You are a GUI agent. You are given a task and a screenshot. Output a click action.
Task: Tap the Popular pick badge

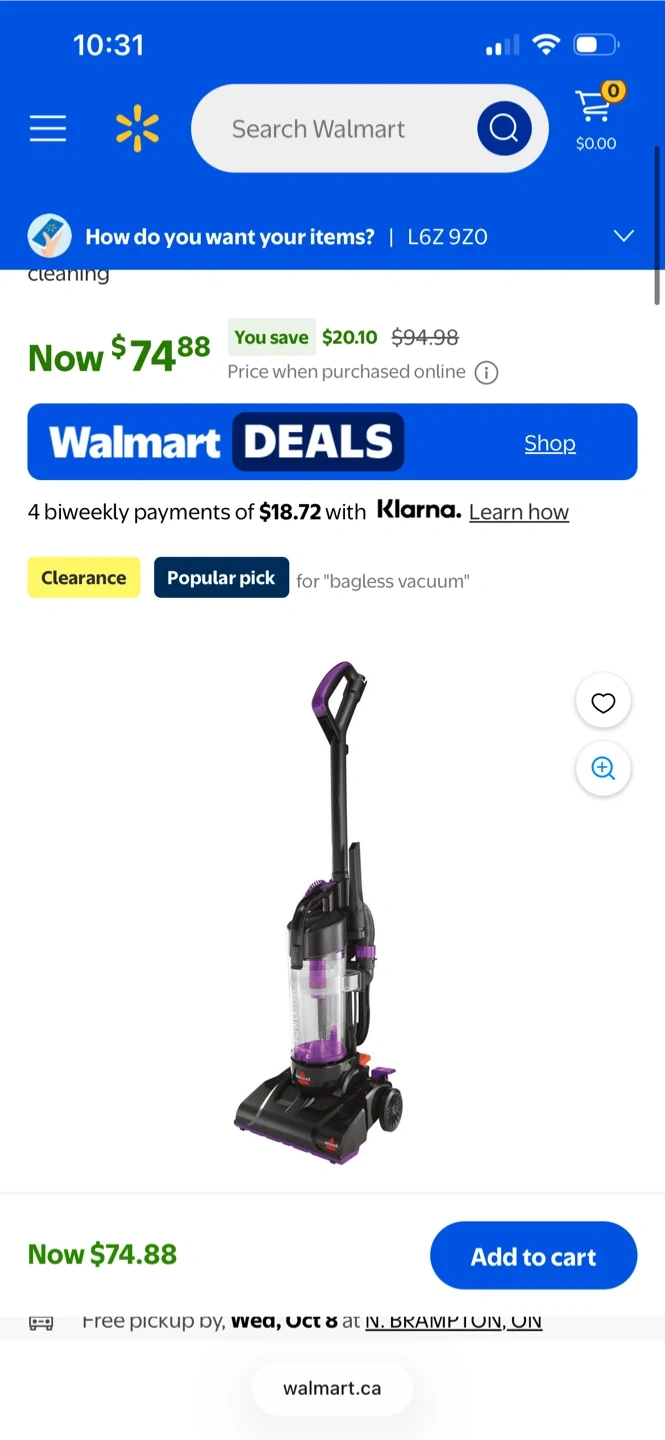tap(221, 578)
